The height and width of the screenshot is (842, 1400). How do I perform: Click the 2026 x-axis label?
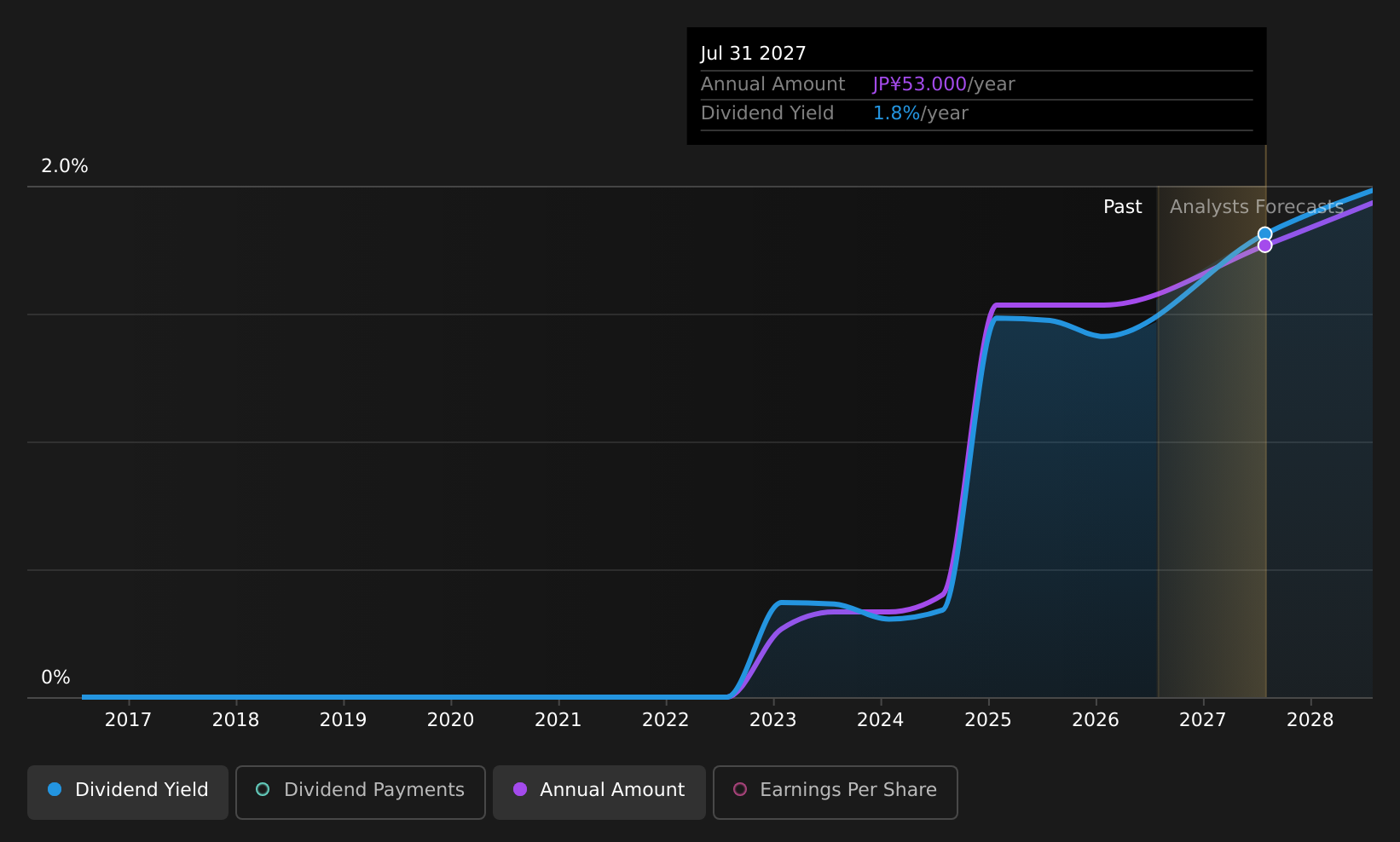point(1095,720)
